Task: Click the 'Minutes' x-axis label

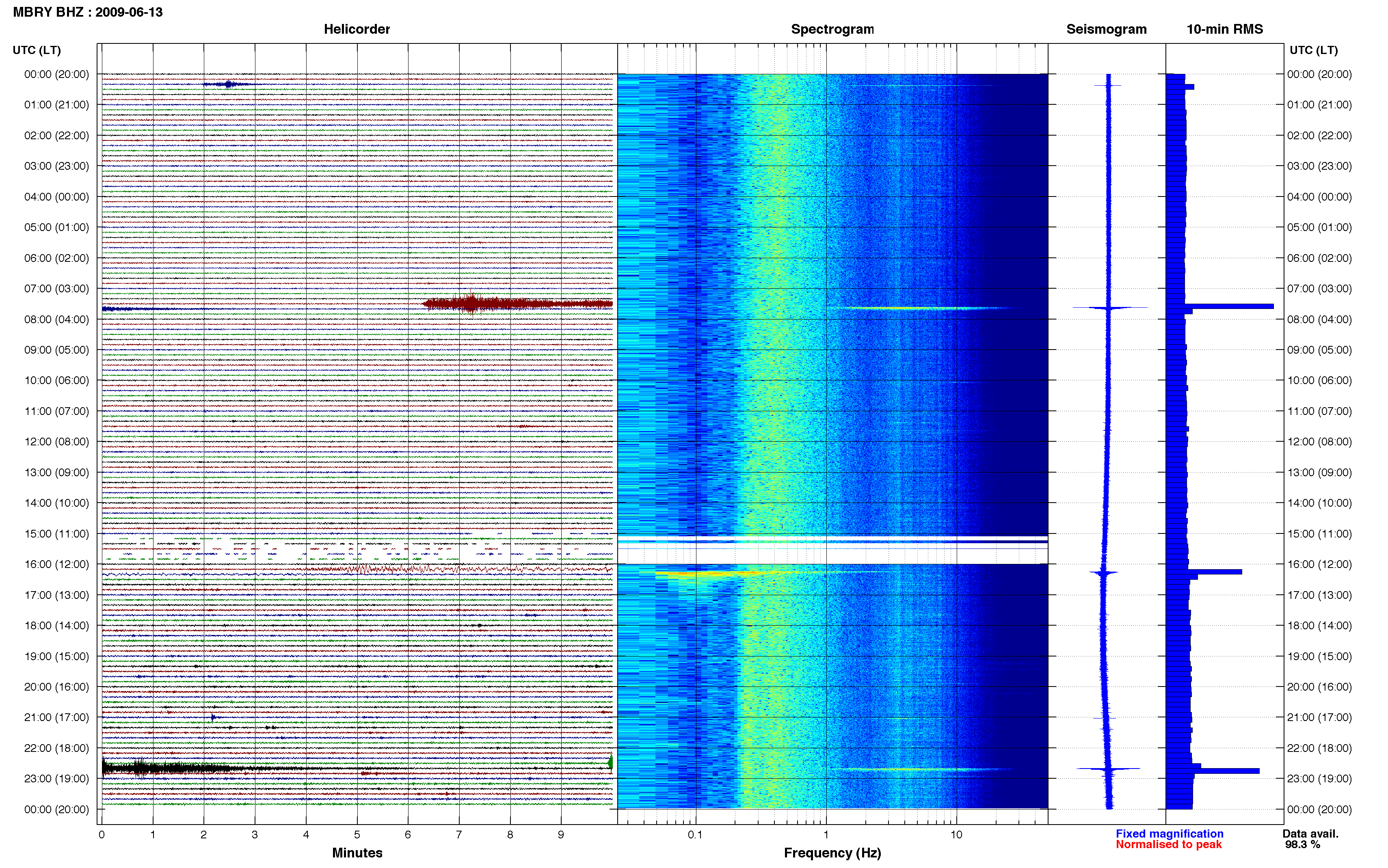Action: 357,853
